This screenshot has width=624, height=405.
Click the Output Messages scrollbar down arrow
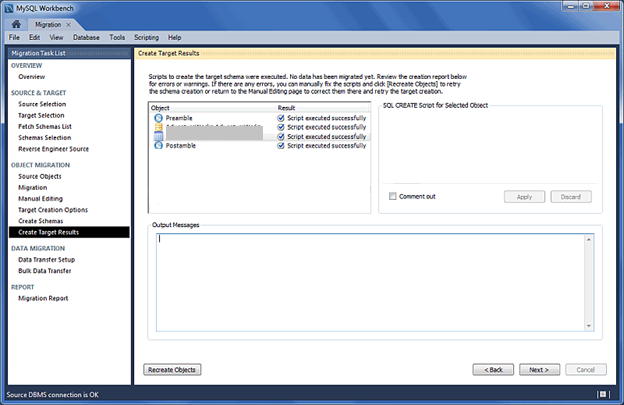590,325
